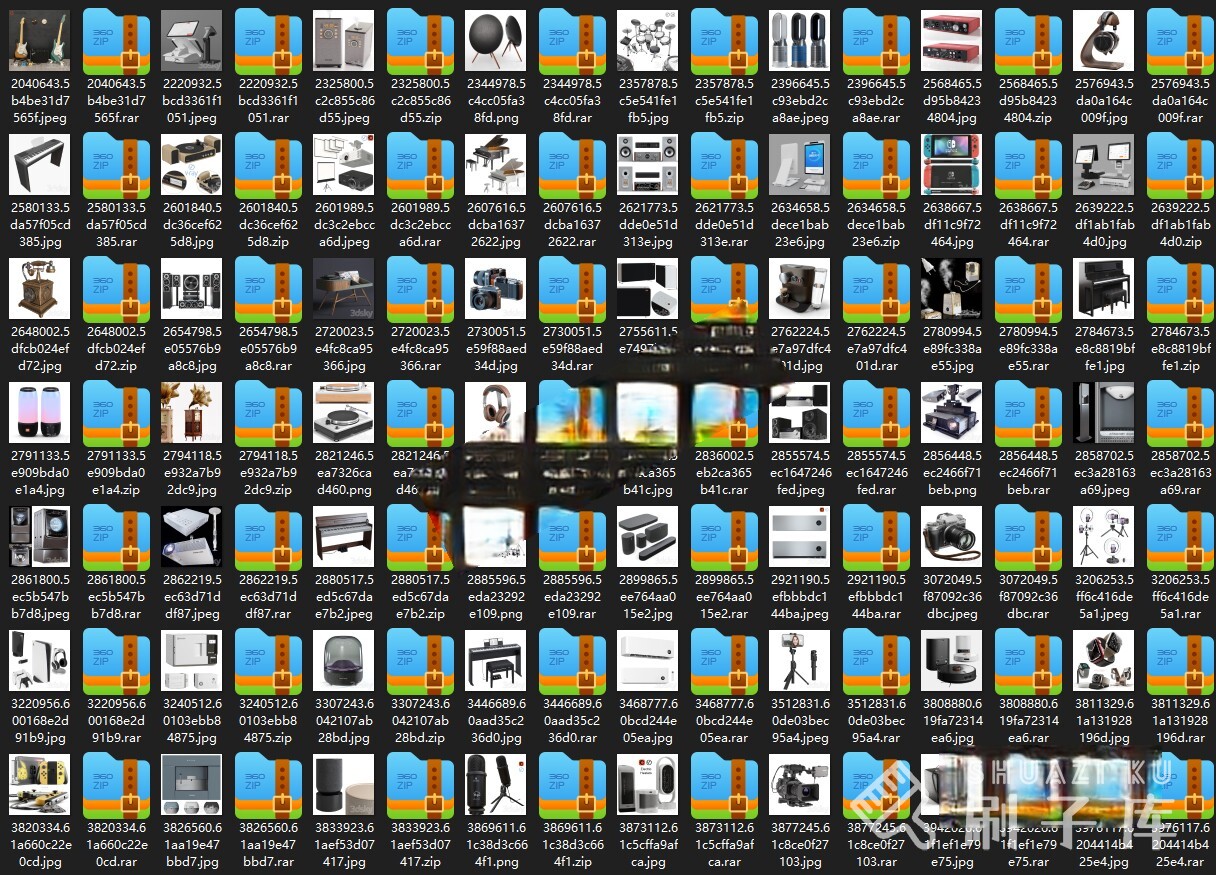Select the upright piano image 2784673

click(1104, 289)
